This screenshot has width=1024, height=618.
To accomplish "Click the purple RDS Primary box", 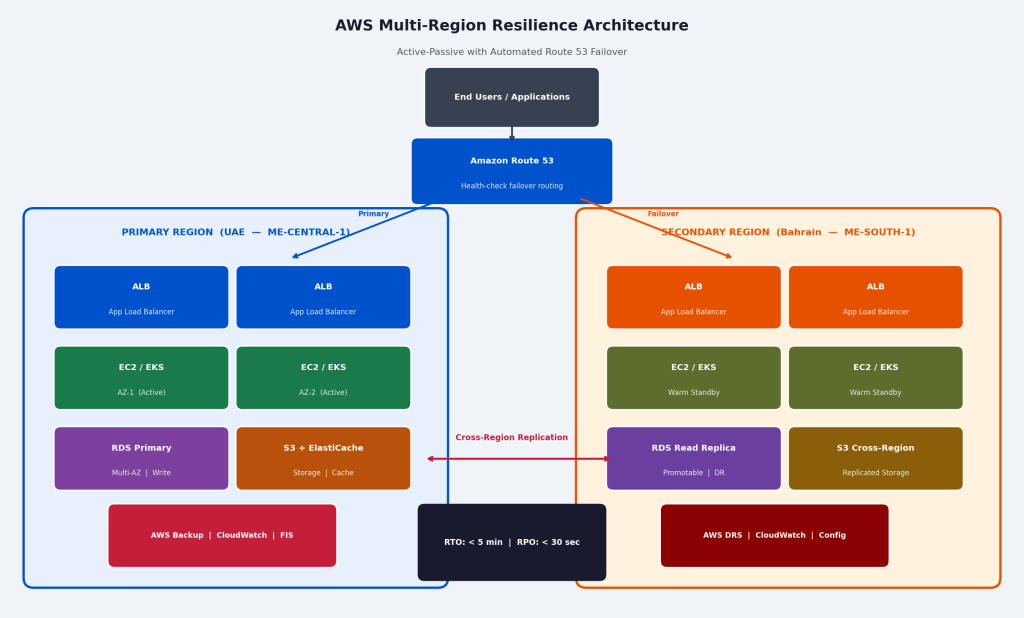I will click(142, 459).
